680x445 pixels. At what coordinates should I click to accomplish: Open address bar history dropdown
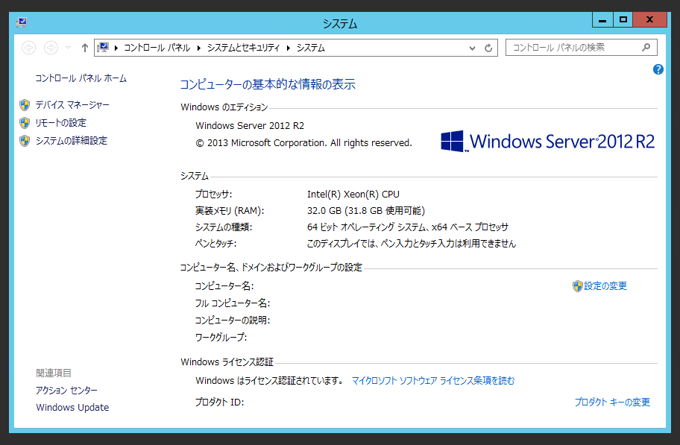pos(472,48)
